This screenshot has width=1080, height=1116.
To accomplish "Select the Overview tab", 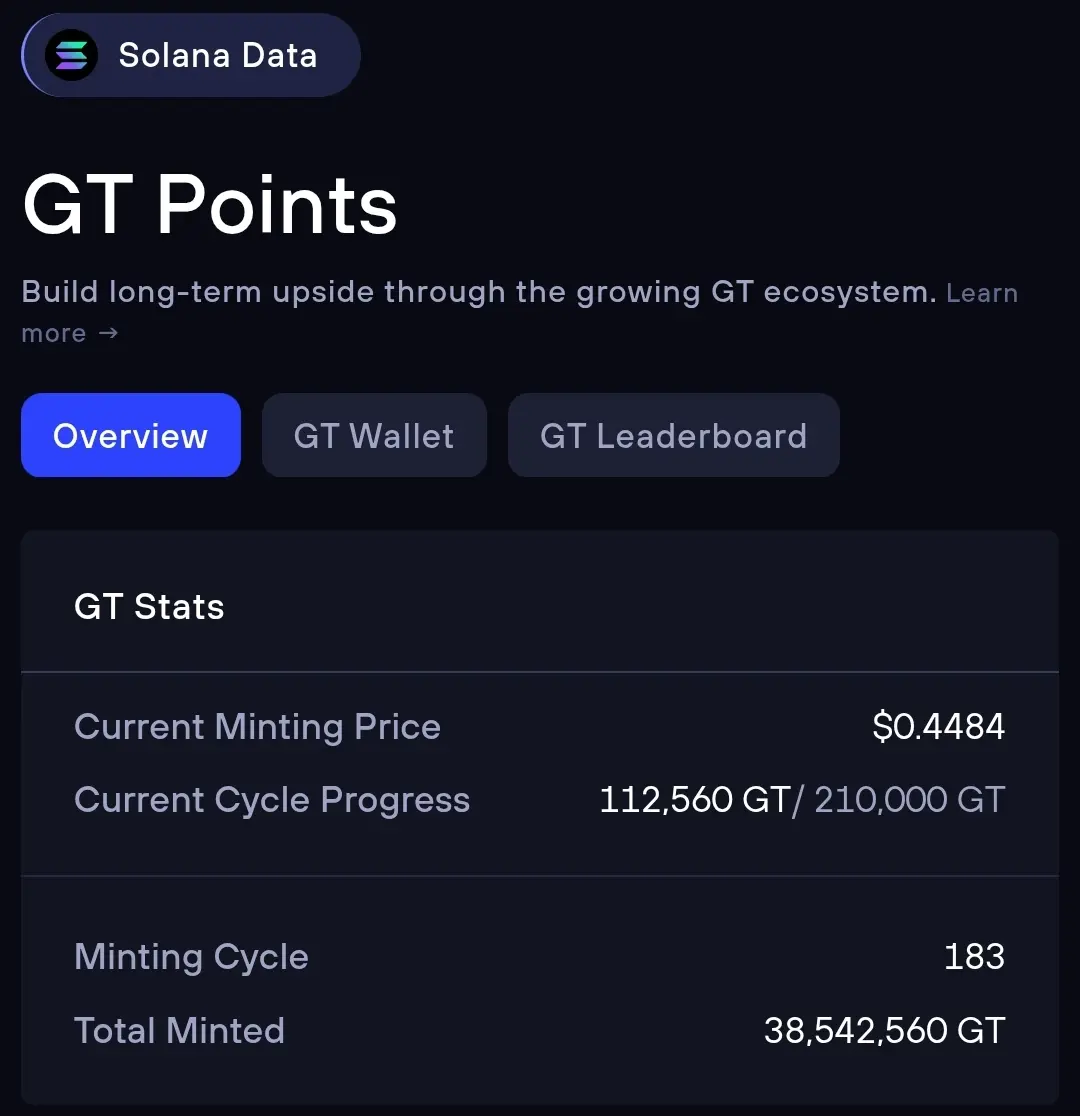I will click(130, 436).
